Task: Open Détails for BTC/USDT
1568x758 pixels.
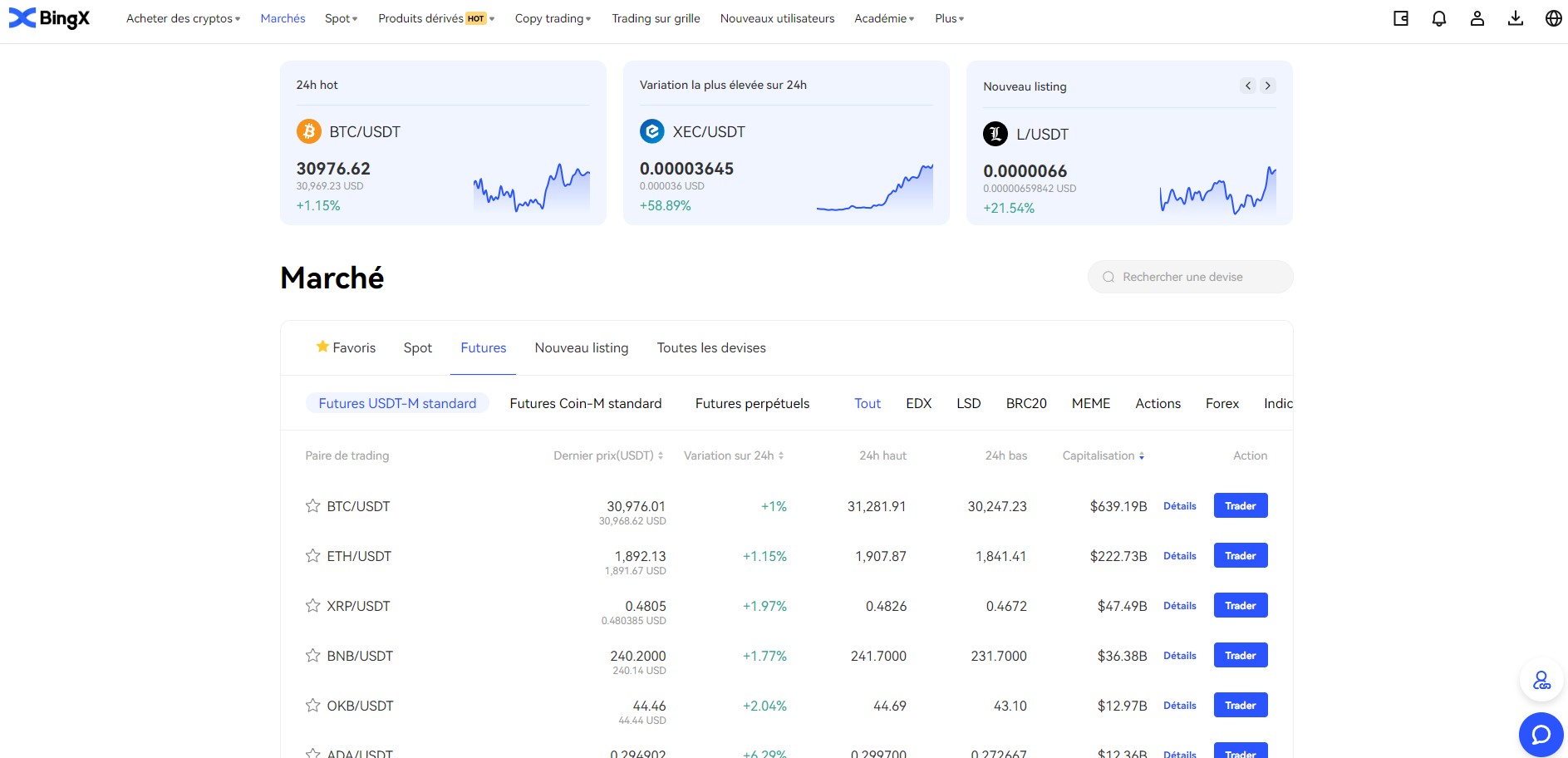Action: pyautogui.click(x=1180, y=505)
